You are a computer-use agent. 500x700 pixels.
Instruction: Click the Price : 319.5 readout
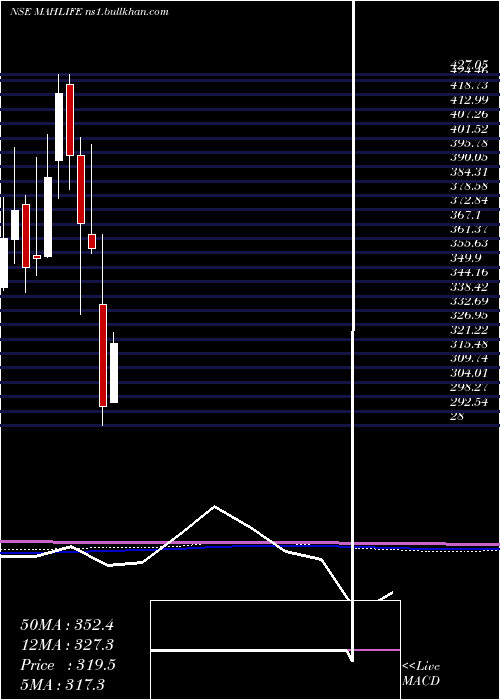[x=68, y=665]
